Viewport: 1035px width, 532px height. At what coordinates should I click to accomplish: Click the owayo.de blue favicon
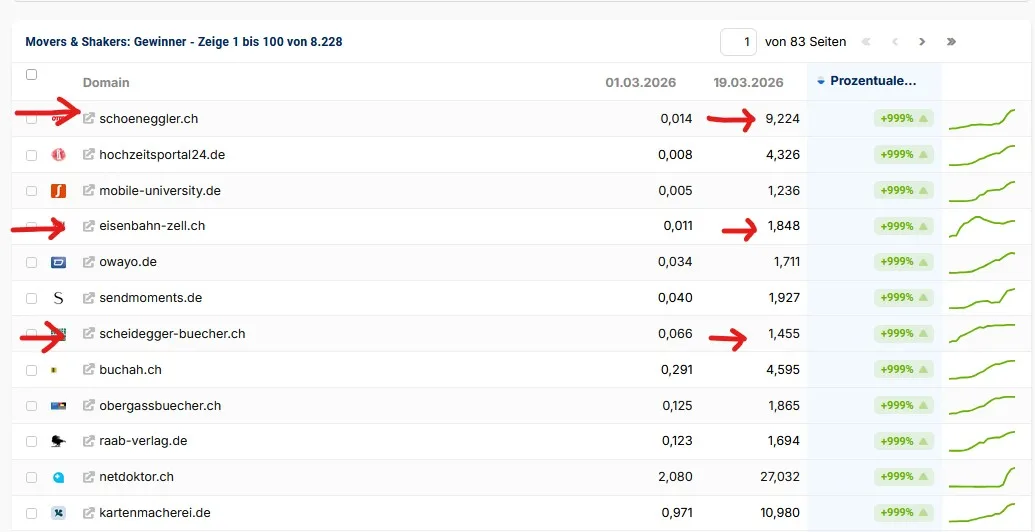click(58, 262)
